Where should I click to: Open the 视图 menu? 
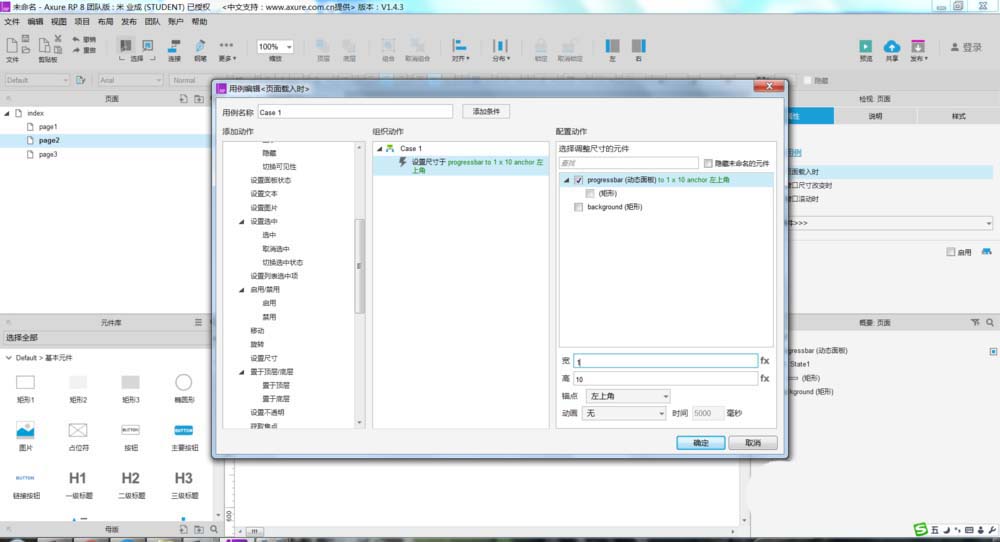click(x=59, y=22)
